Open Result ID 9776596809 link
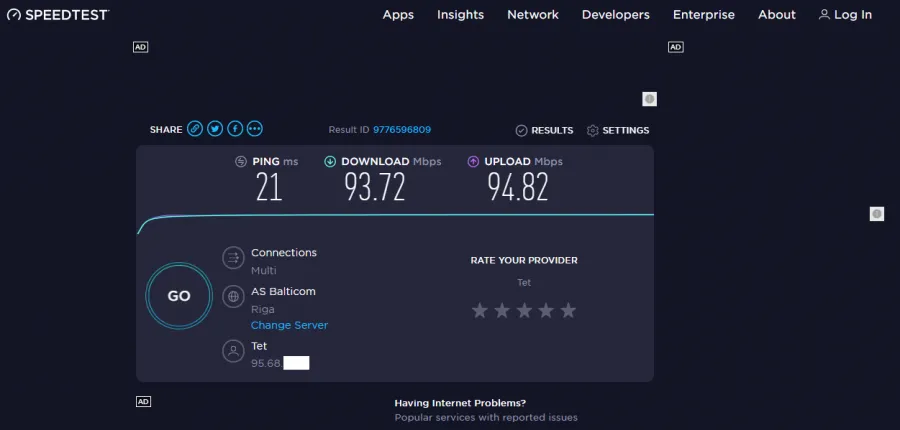 coord(402,130)
